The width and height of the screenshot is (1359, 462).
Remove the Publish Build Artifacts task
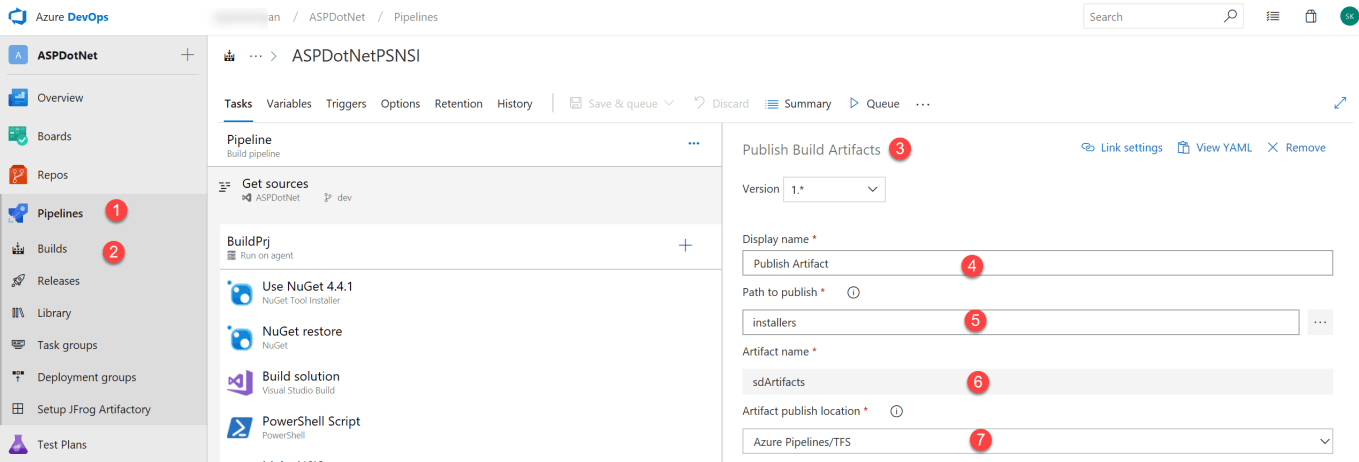click(x=1296, y=148)
